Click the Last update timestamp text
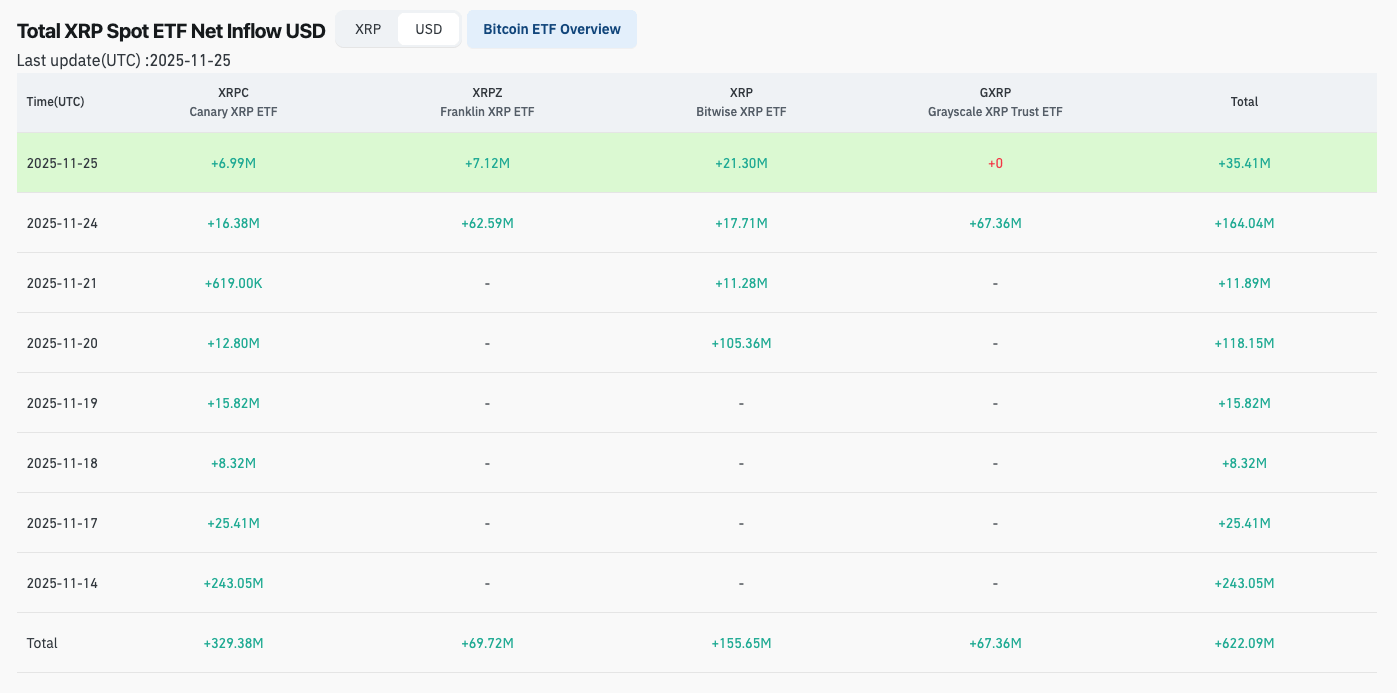Screen dimensions: 1397x693 tap(122, 60)
